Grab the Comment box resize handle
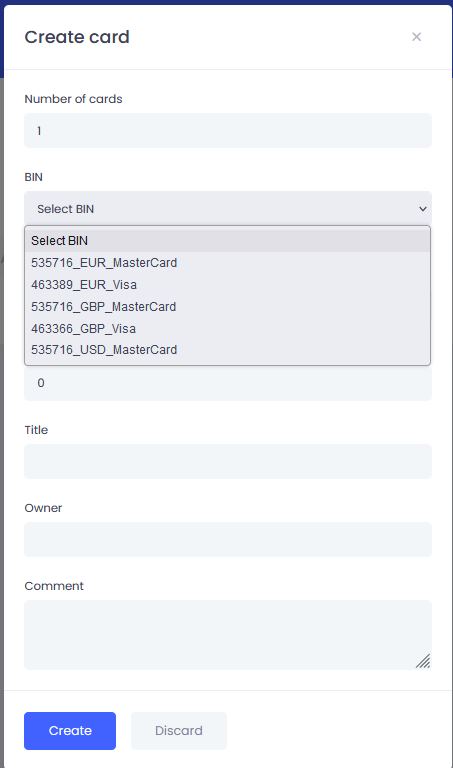Viewport: 453px width, 768px height. (x=423, y=661)
